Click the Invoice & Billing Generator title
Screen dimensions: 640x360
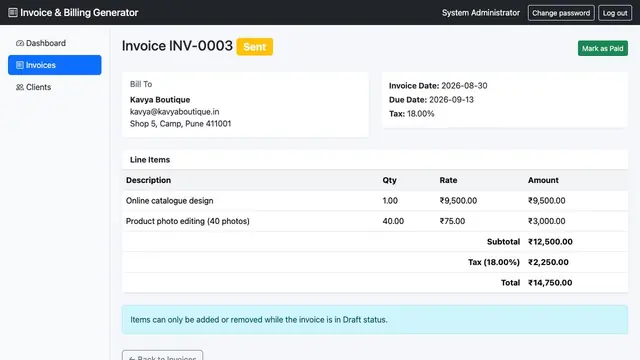pos(79,13)
